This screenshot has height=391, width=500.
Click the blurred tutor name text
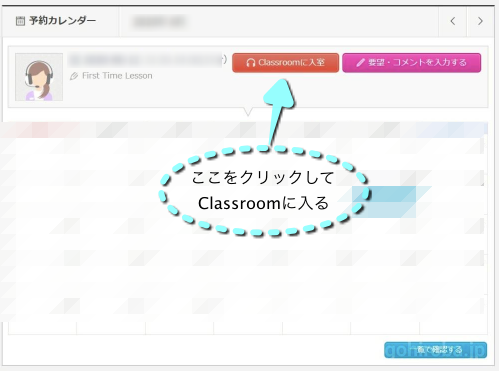click(x=145, y=60)
